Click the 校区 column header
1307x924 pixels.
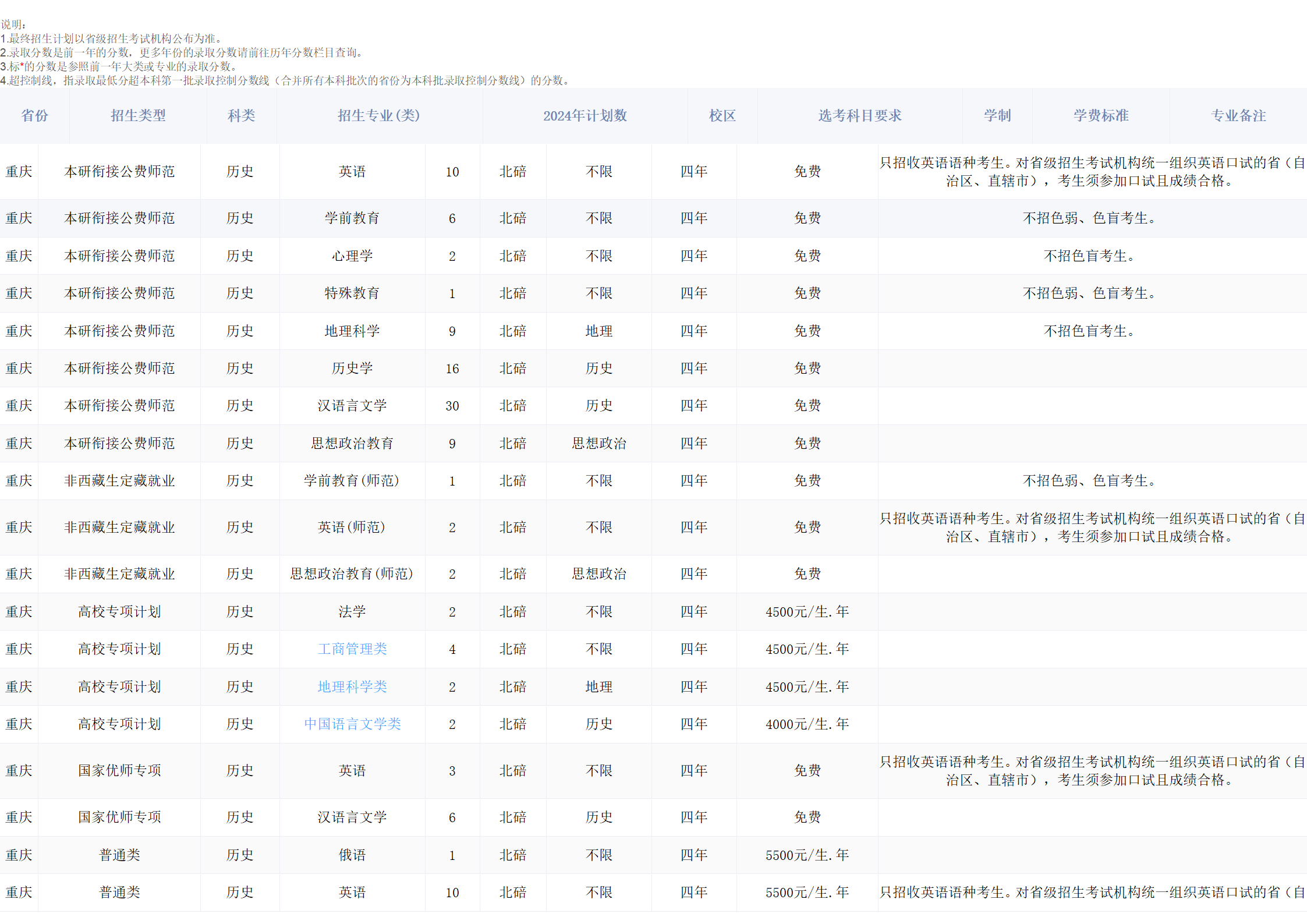(722, 115)
